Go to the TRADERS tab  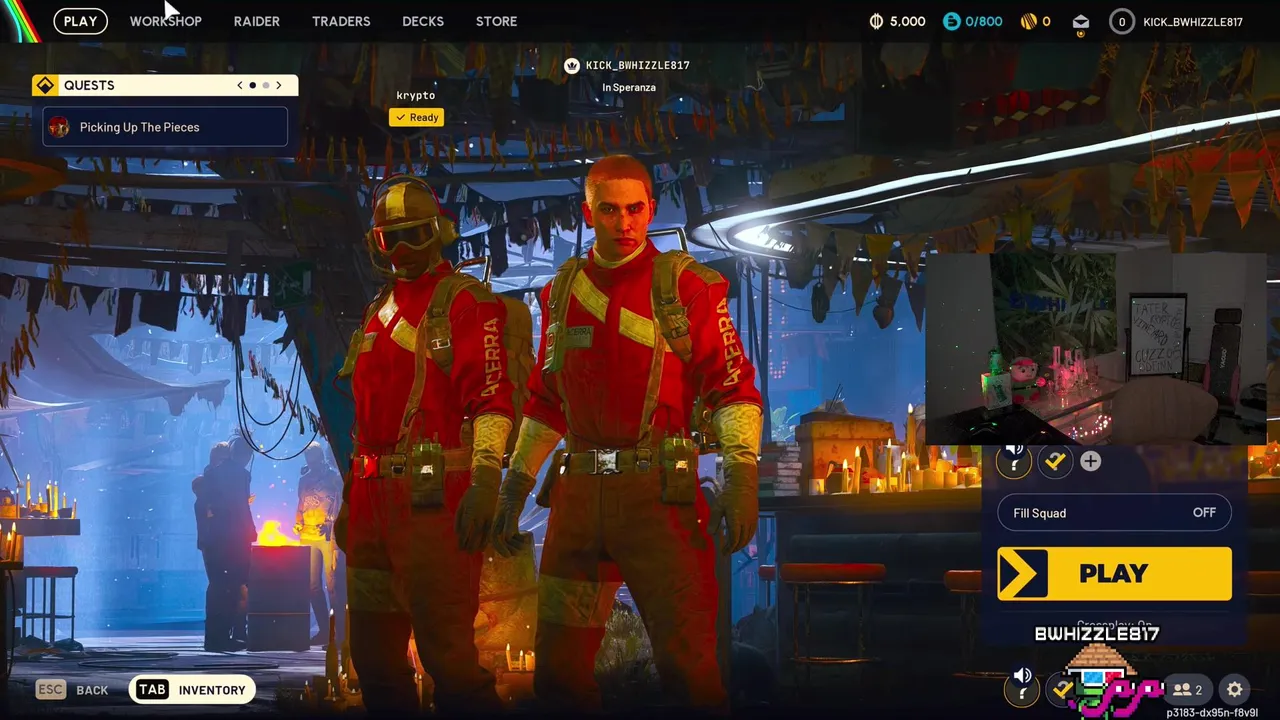coord(341,21)
